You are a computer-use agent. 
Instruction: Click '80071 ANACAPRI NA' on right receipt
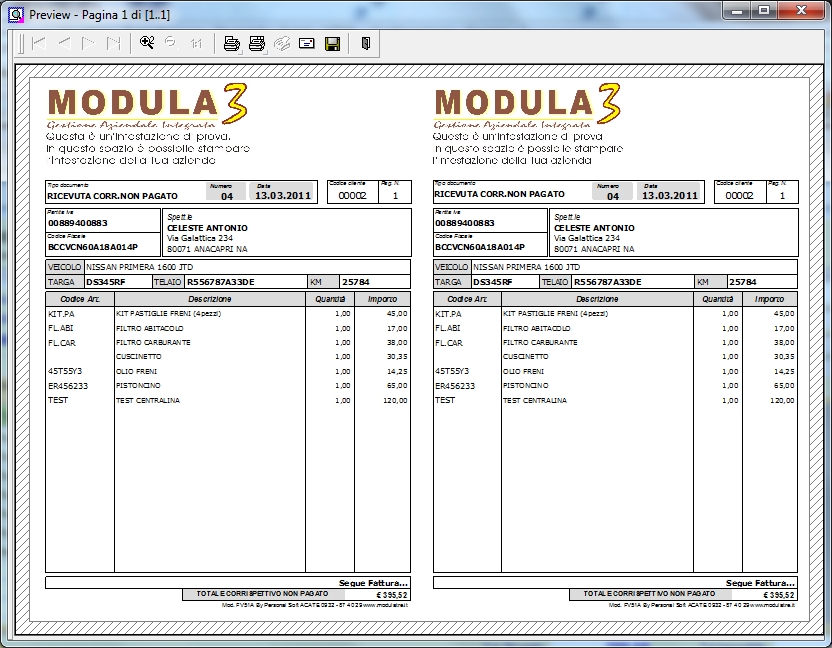[x=594, y=249]
